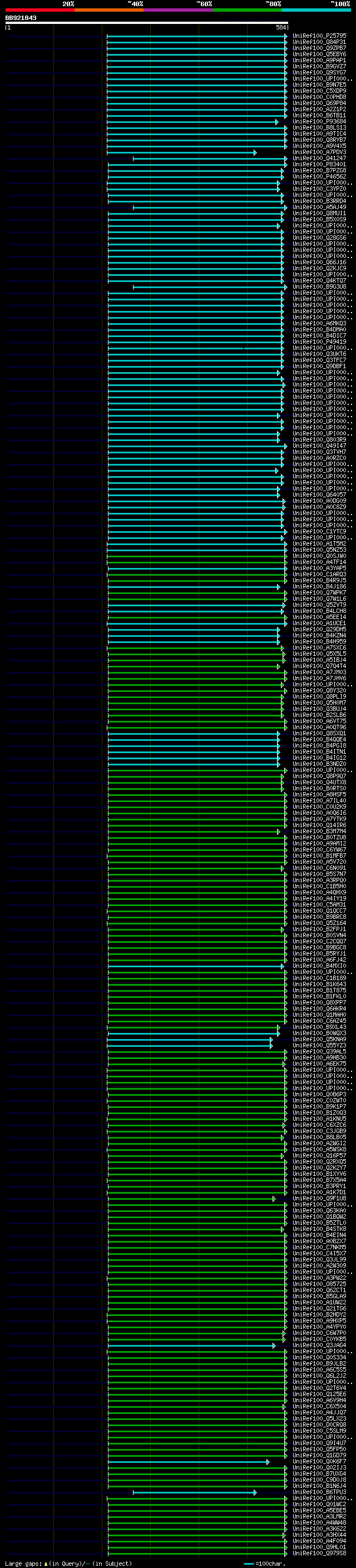This screenshot has height=1568, width=356.
Task: Click the =100char. scale legend
Action: point(265,1563)
